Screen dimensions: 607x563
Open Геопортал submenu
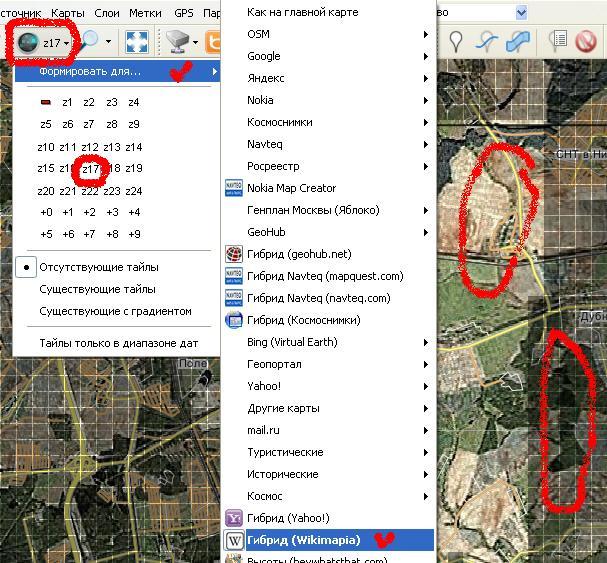tap(329, 364)
